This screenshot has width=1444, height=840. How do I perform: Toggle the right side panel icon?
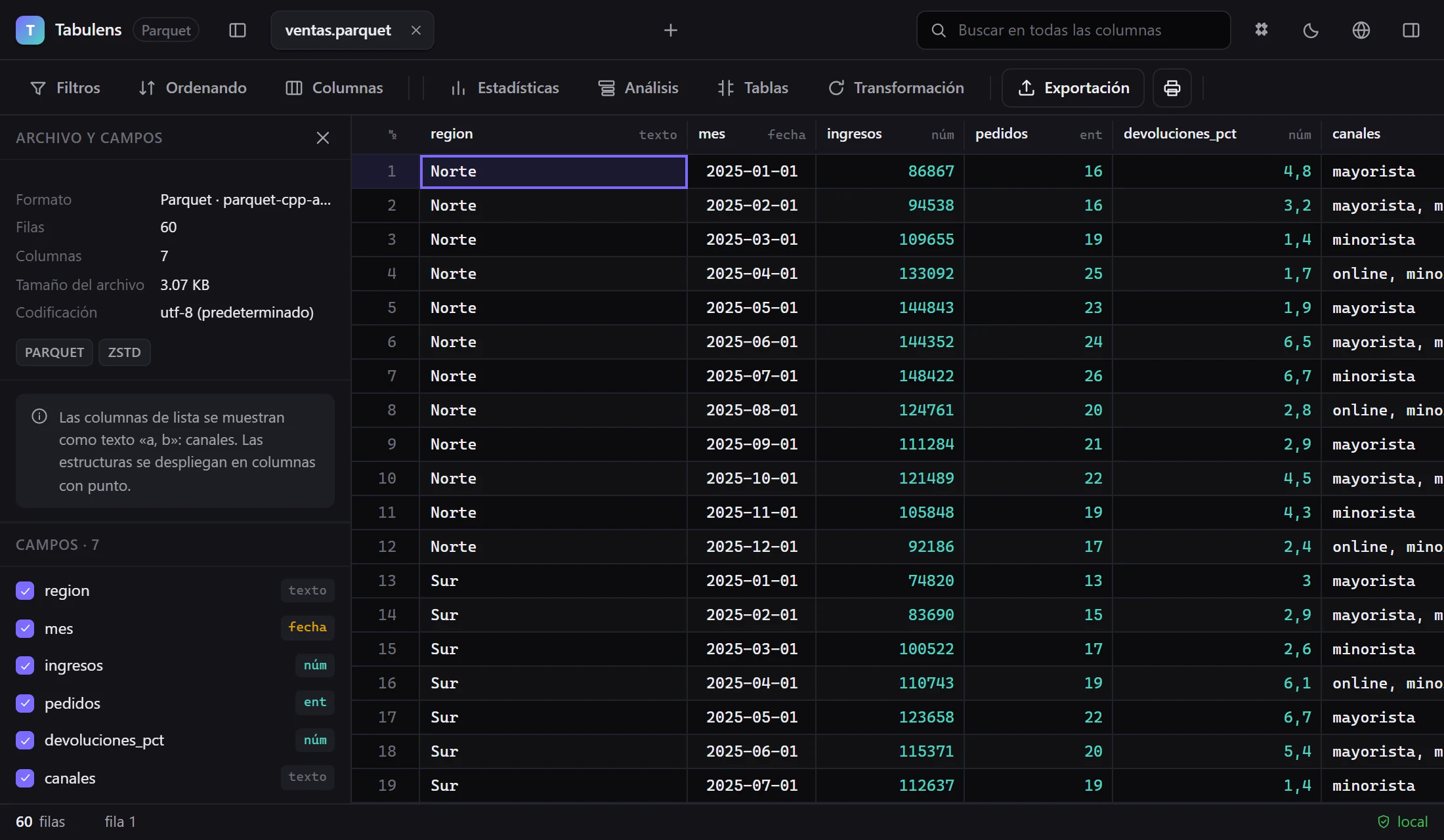[x=1411, y=30]
